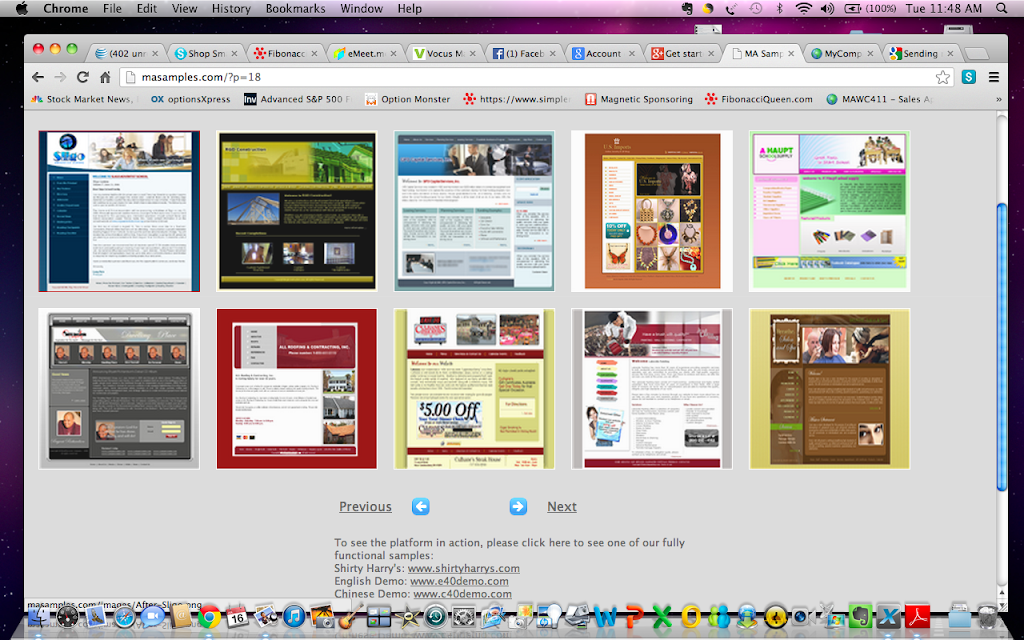
Task: Open the browser home page icon
Action: pyautogui.click(x=104, y=77)
